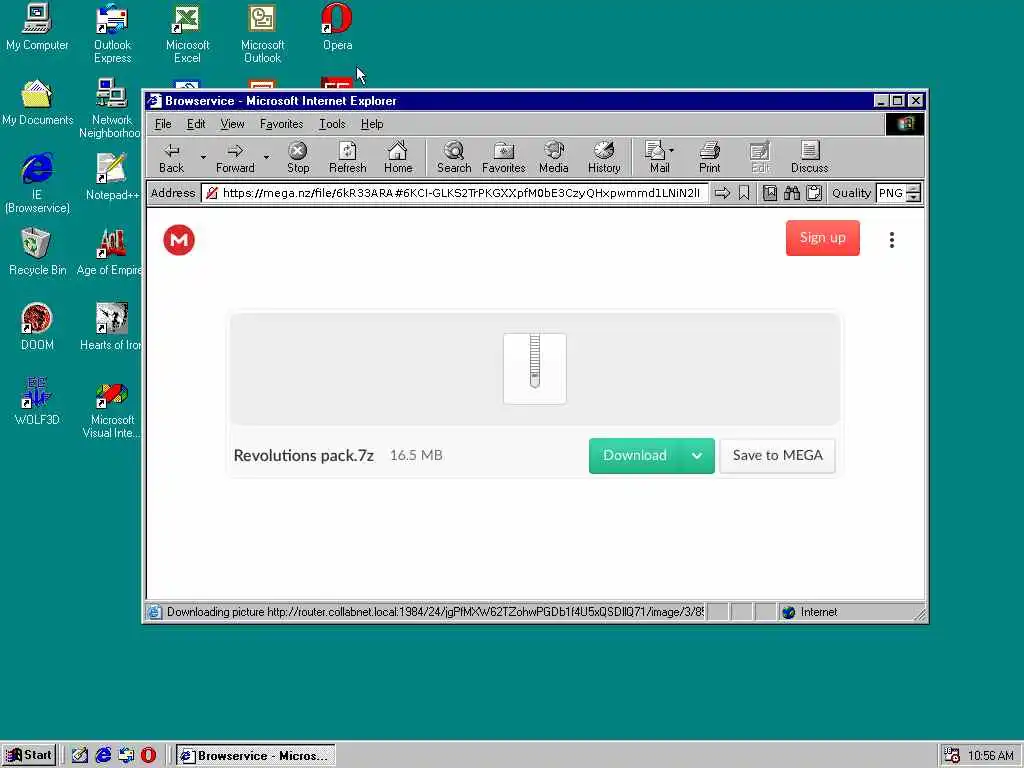Launch Opera from quick launch bar
This screenshot has width=1024, height=768.
pos(149,756)
